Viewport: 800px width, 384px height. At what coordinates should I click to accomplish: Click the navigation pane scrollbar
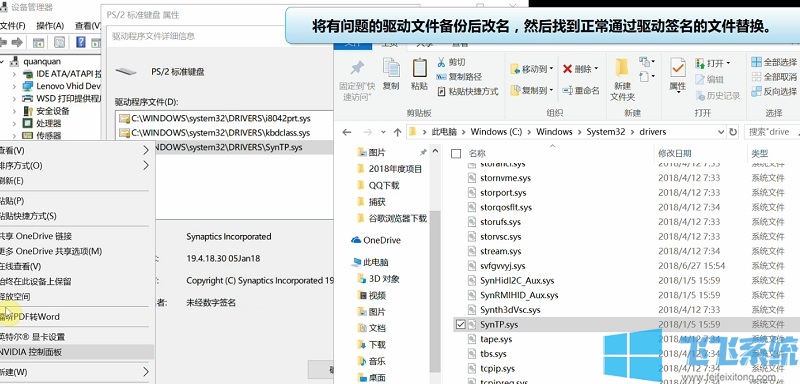[x=435, y=291]
